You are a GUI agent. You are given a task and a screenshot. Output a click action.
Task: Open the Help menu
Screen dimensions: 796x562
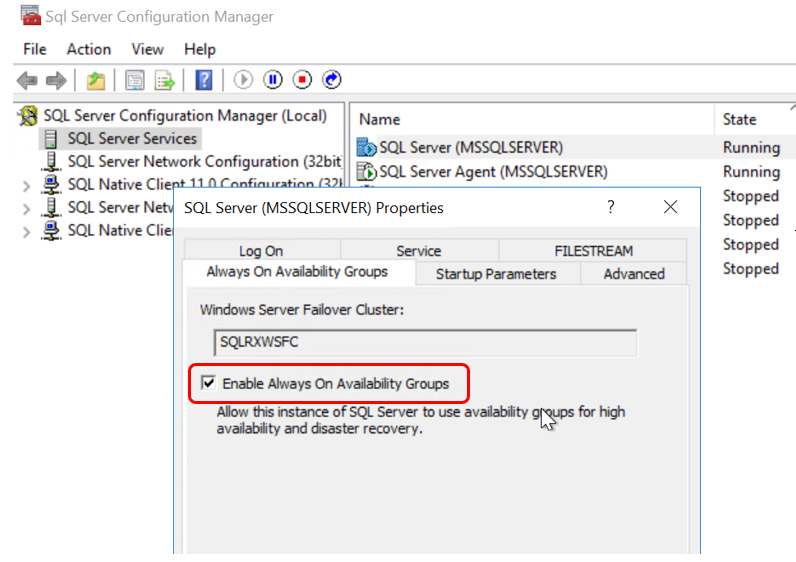[200, 49]
